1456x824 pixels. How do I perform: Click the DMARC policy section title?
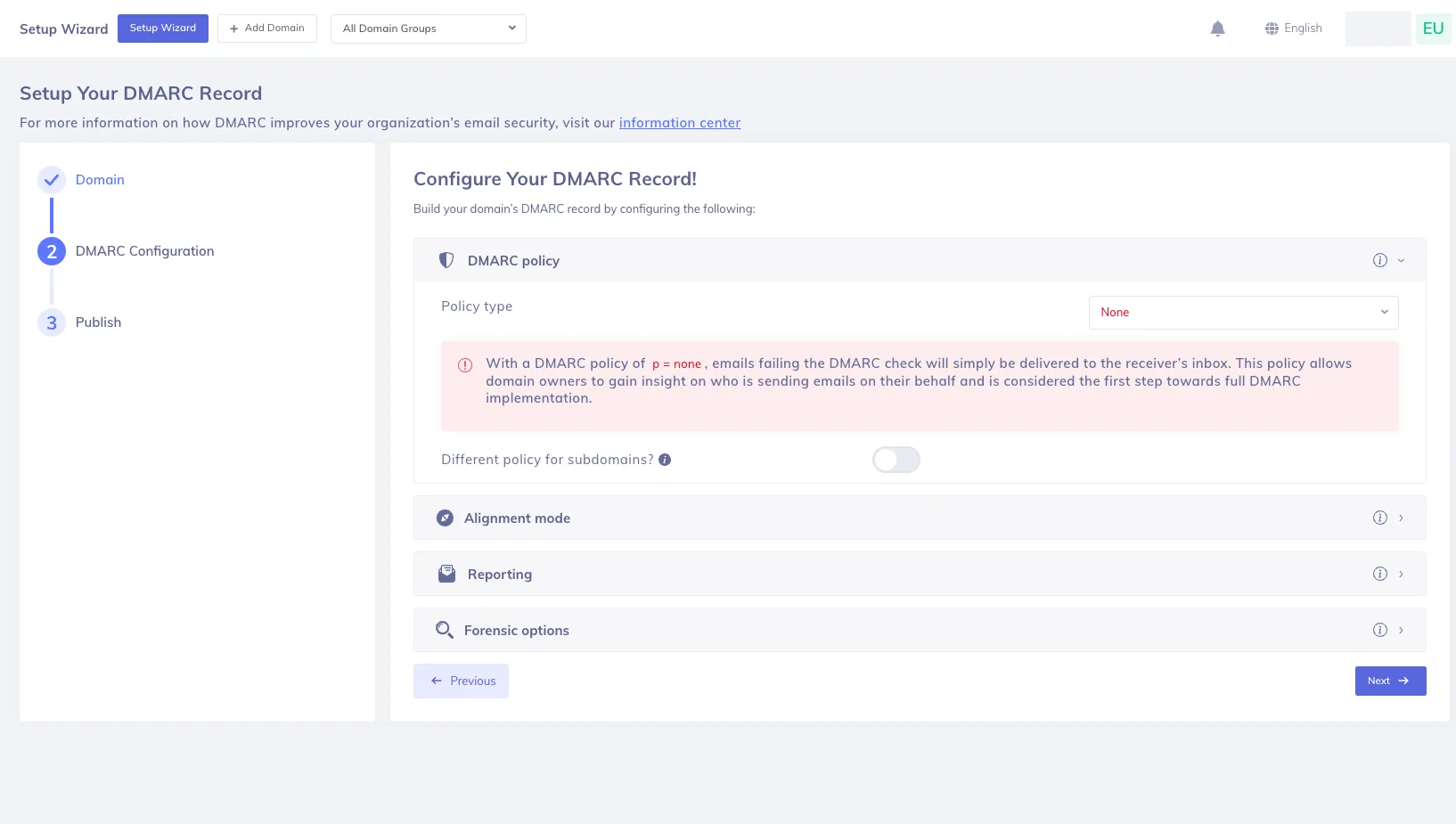pos(513,261)
